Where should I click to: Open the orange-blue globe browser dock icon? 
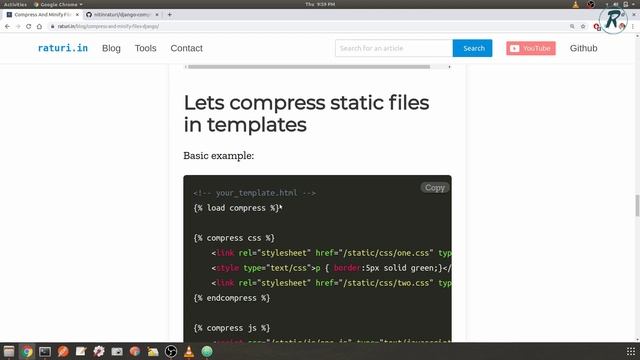pos(135,351)
